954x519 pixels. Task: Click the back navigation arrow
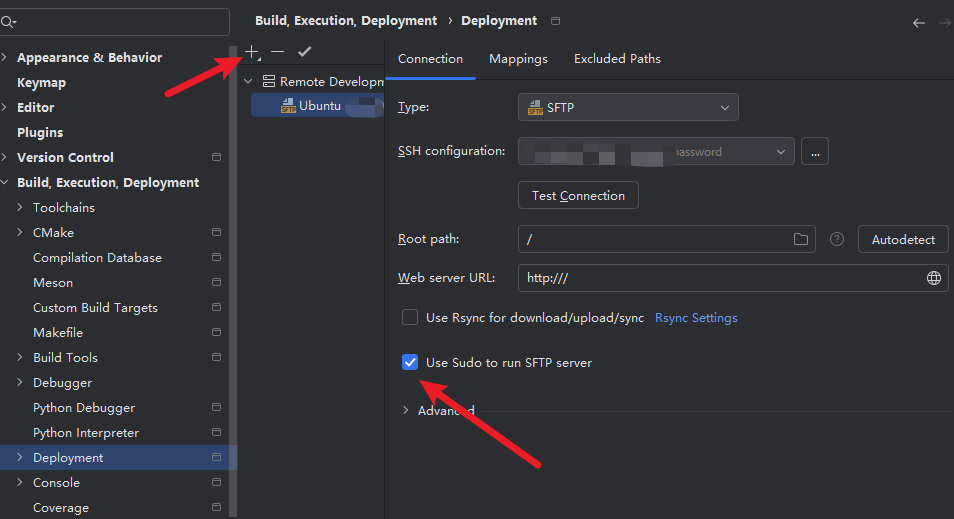(919, 22)
